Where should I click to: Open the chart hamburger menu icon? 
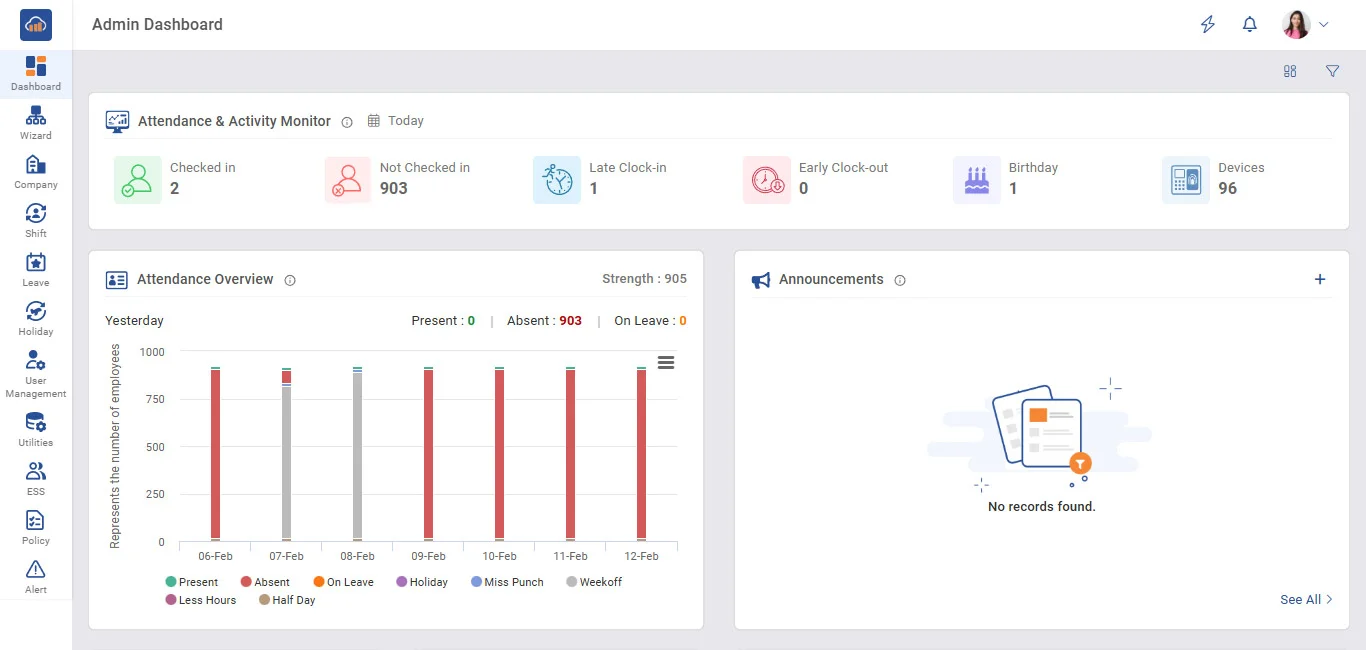pyautogui.click(x=666, y=362)
